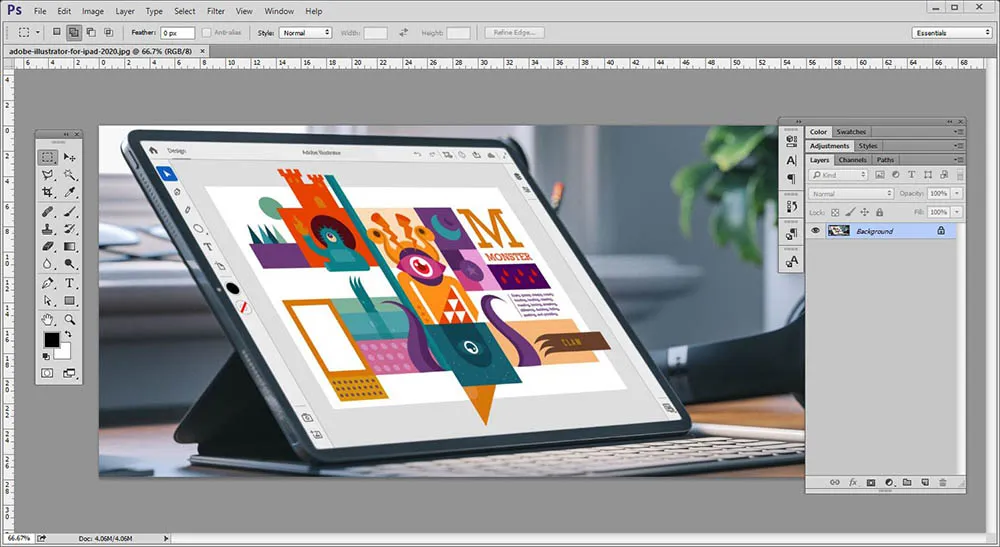Open the Color panel flyout menu
The image size is (1000, 547).
[959, 132]
